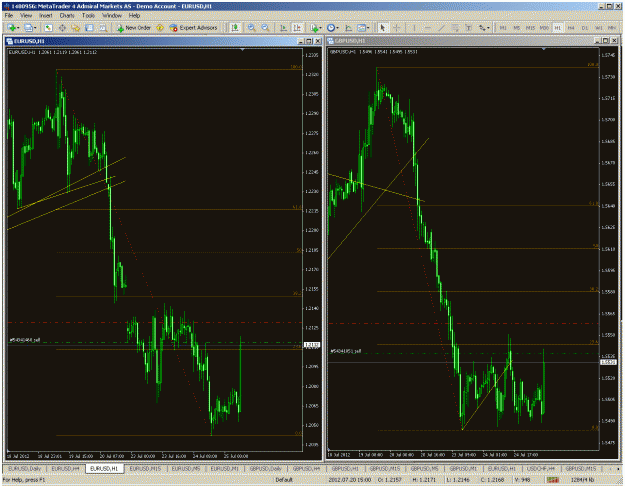Switch timeframe to H4

[571, 28]
